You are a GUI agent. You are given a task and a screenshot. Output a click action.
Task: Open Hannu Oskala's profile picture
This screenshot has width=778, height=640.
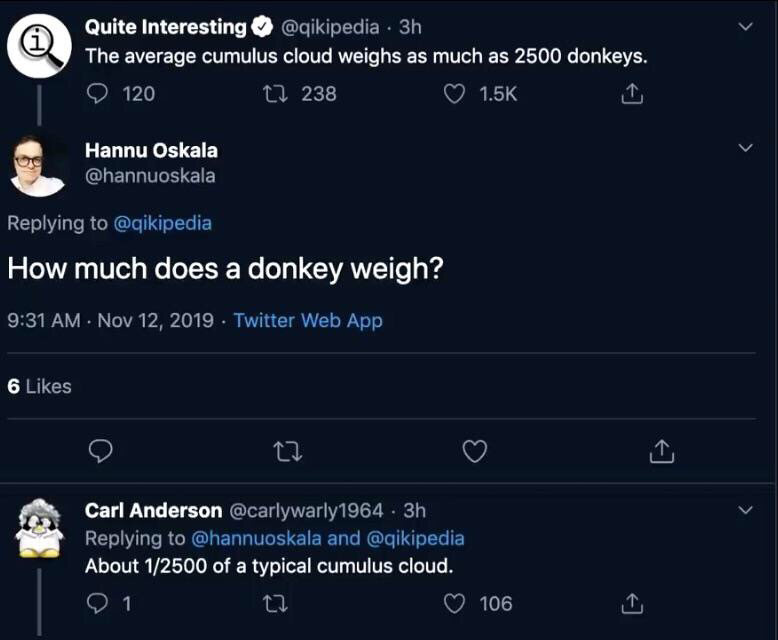click(x=38, y=165)
